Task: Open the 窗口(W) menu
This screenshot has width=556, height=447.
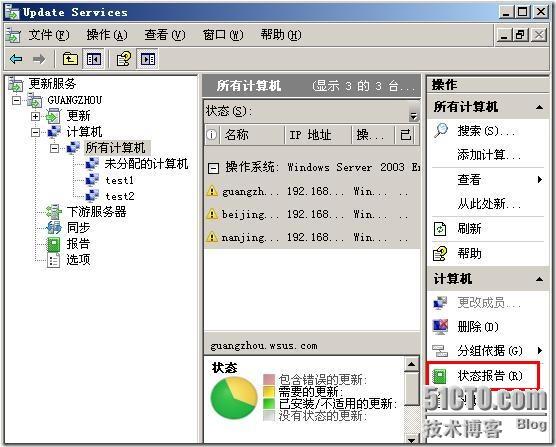Action: point(223,35)
